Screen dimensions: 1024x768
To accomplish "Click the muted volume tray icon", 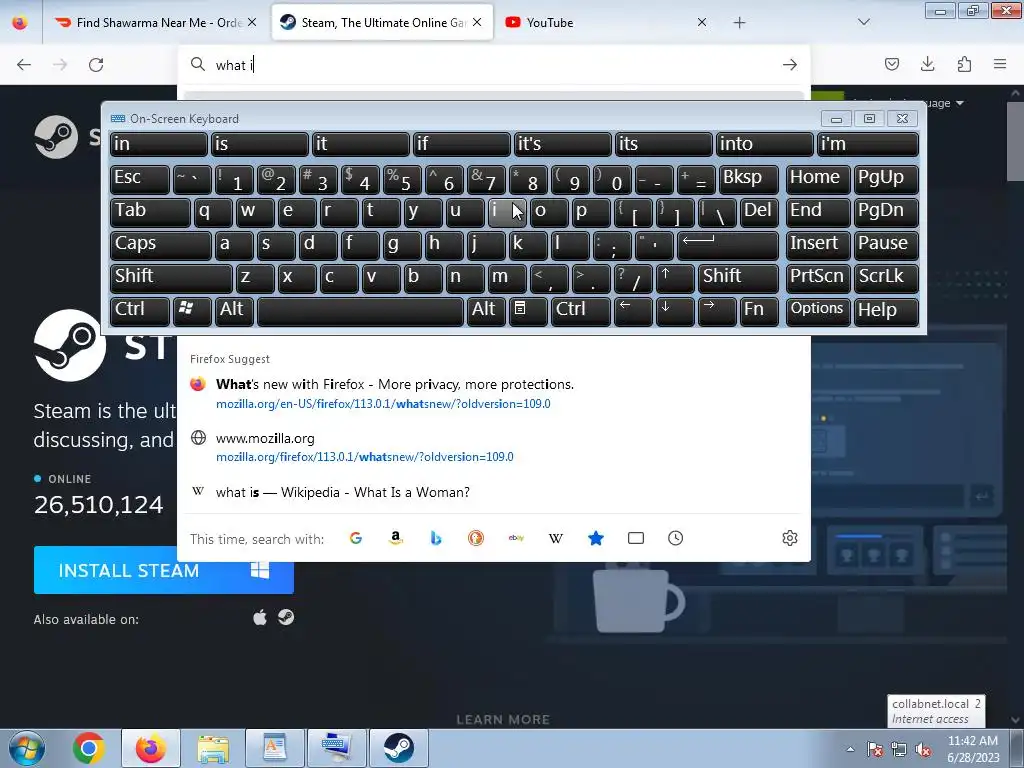I will [x=923, y=750].
